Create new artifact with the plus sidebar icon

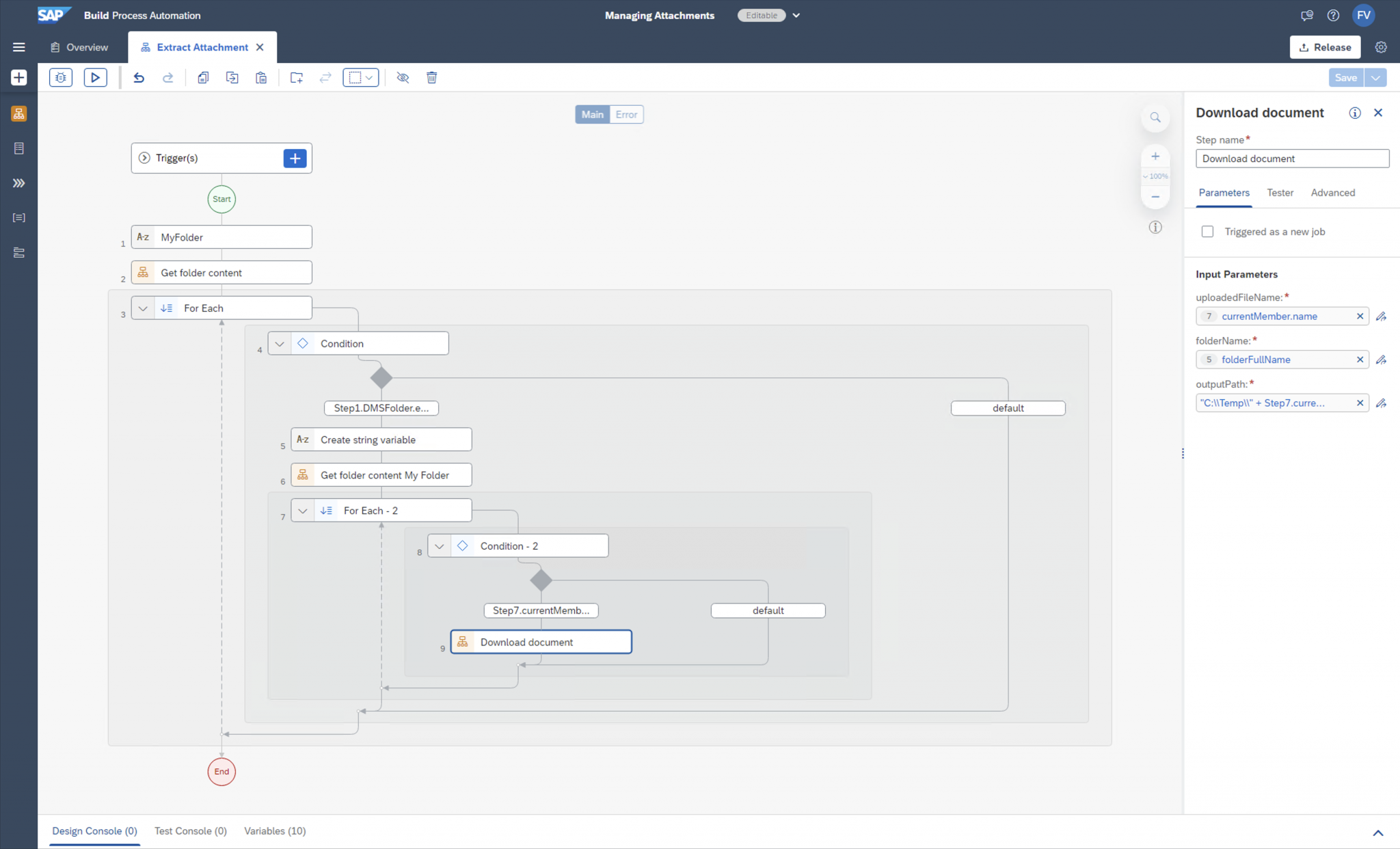click(x=18, y=77)
